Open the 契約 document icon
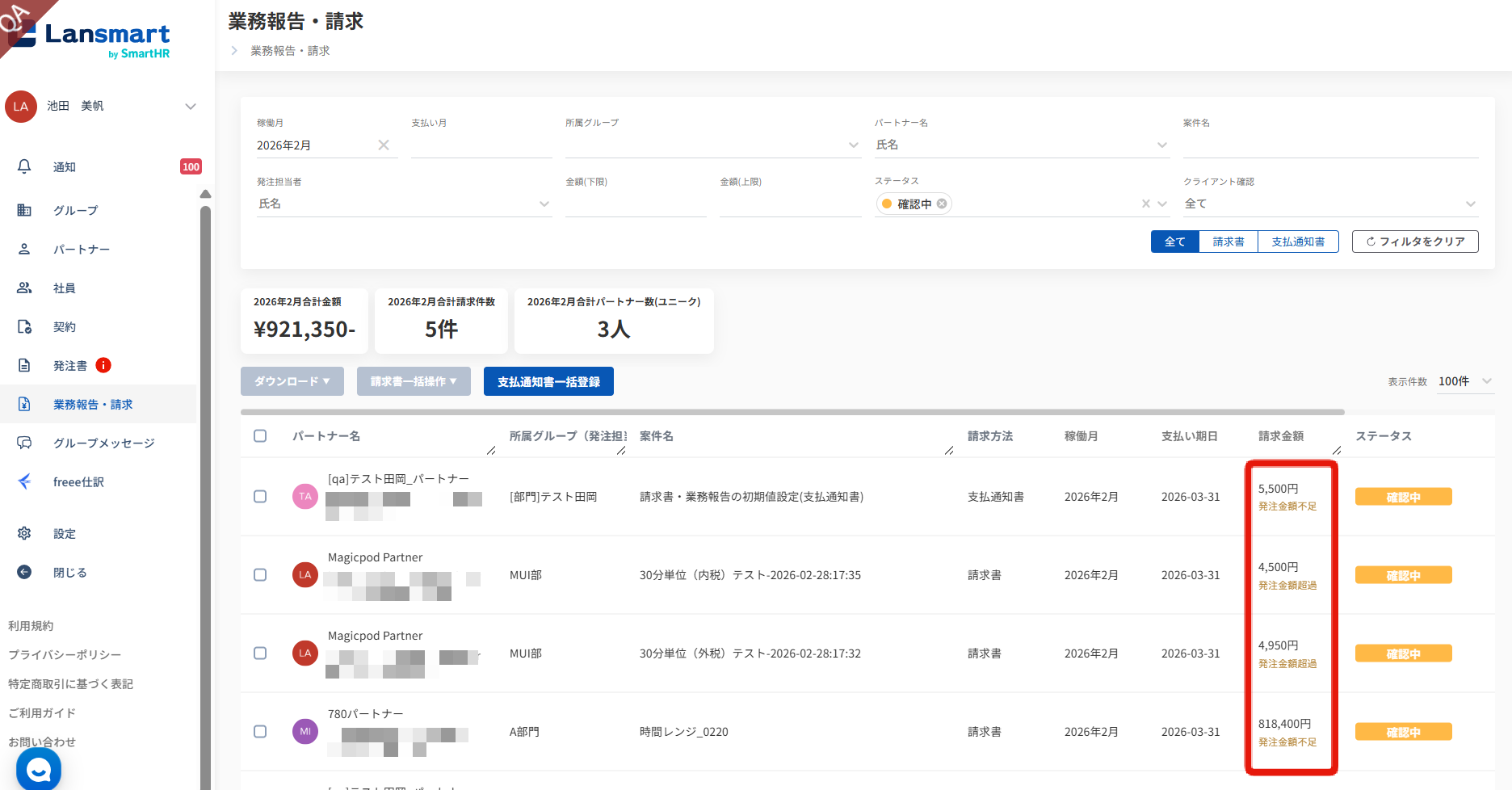Viewport: 1512px width, 790px height. click(x=24, y=326)
